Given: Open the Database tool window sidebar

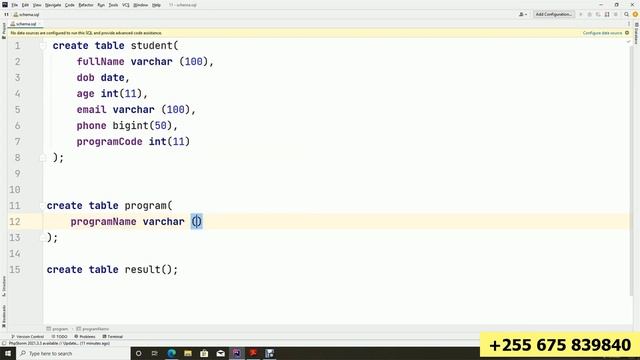Looking at the screenshot, I should point(636,33).
